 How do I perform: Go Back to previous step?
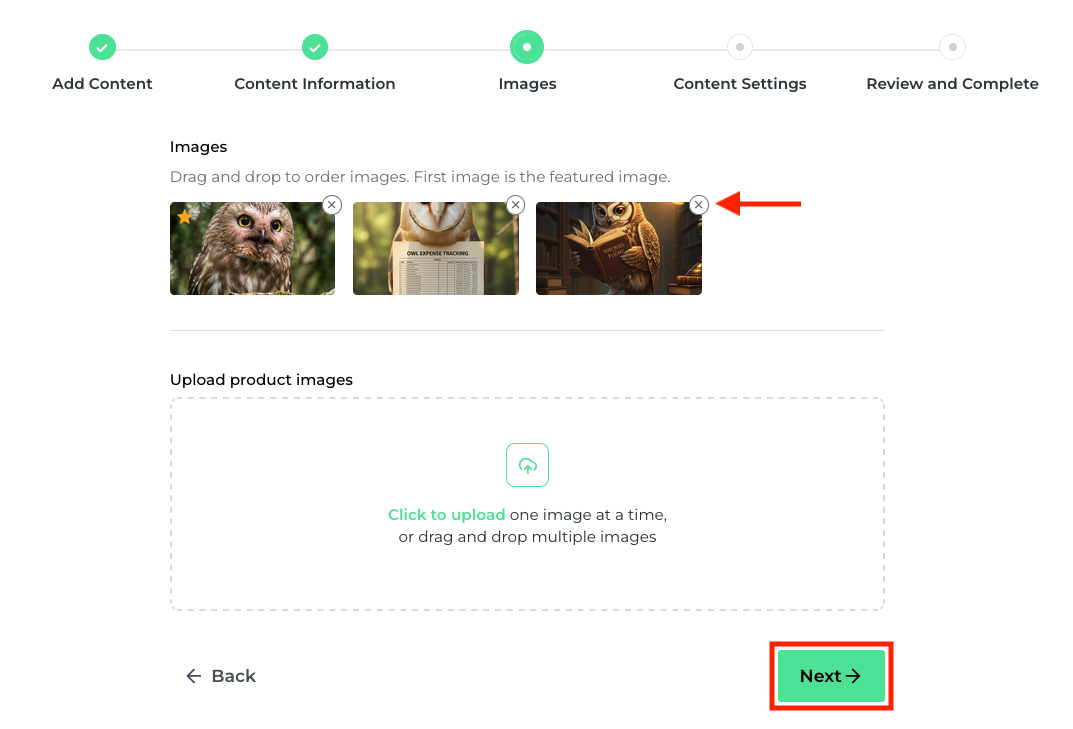(x=220, y=676)
